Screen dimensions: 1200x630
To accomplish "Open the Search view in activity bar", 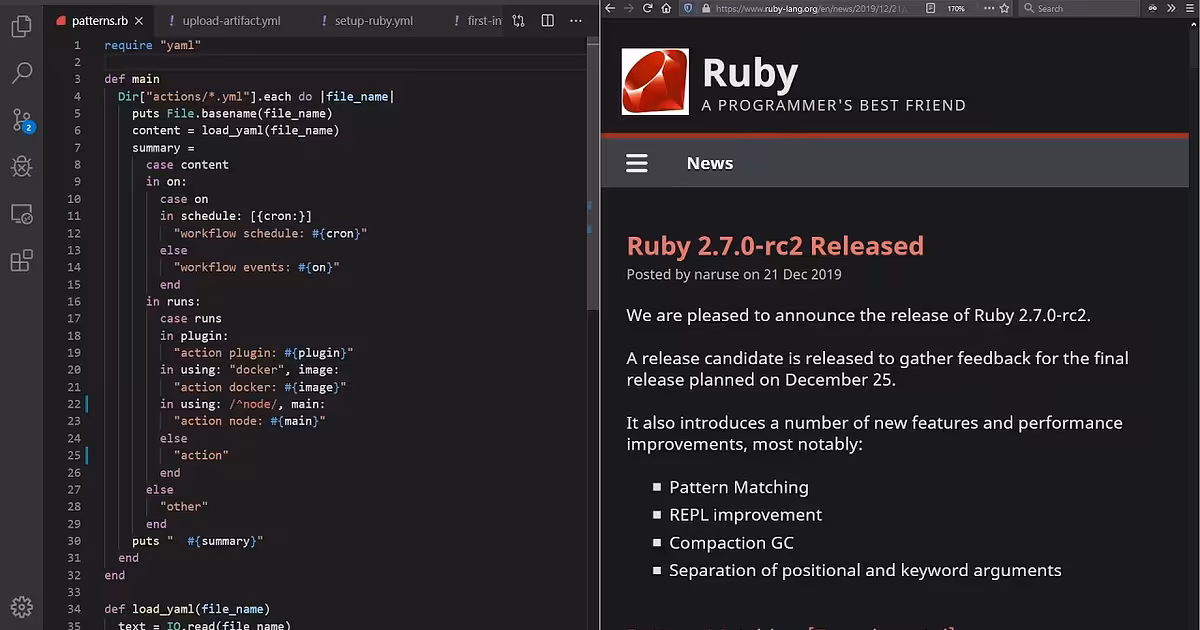I will (21, 73).
